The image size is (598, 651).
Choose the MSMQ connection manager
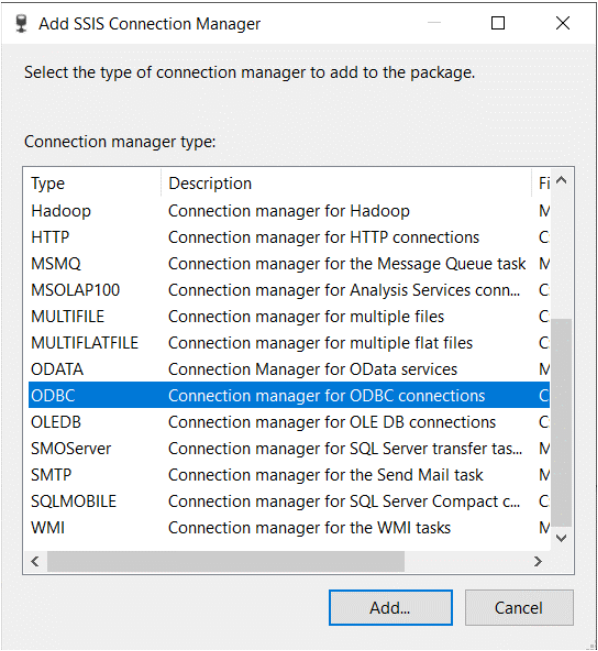click(289, 264)
